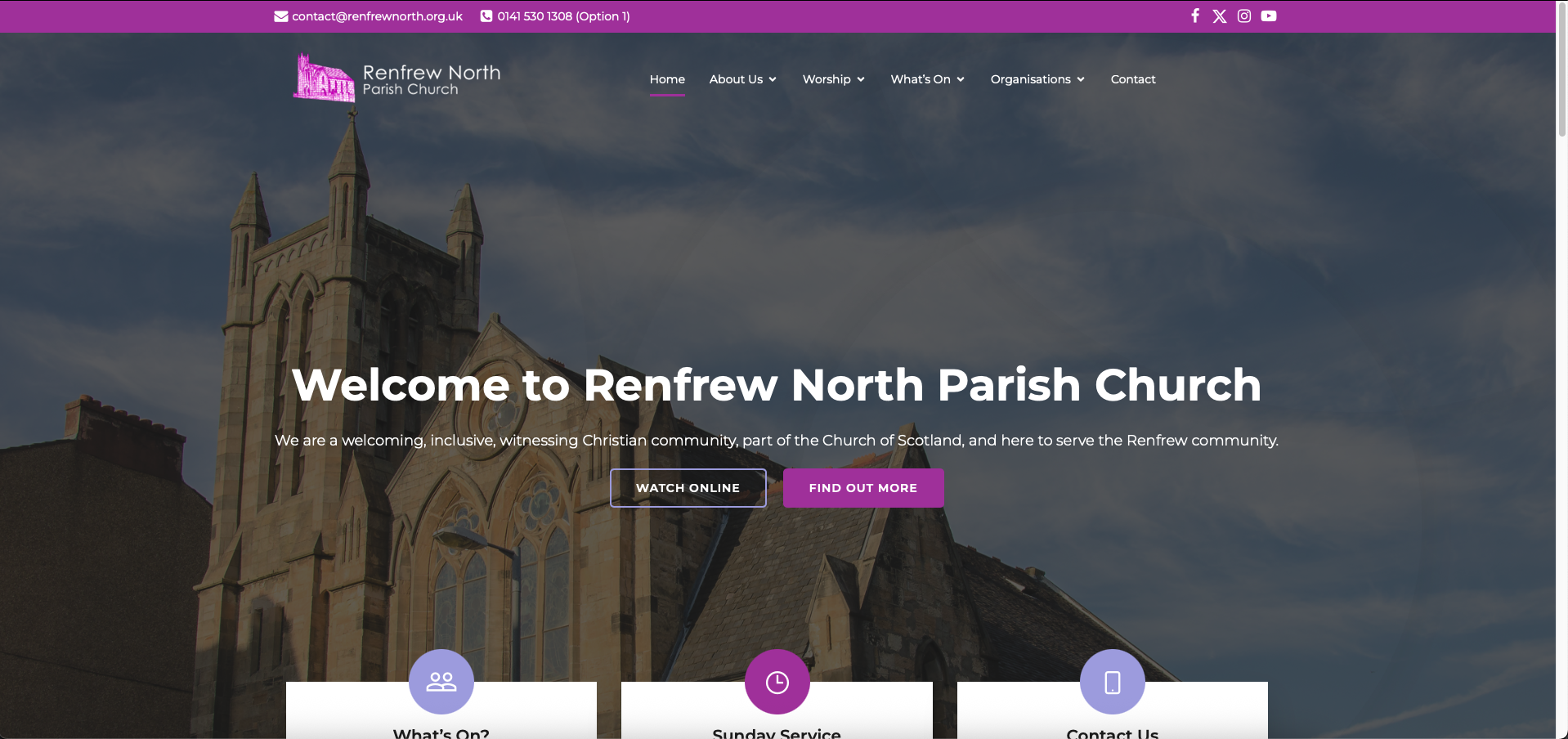The width and height of the screenshot is (1568, 739).
Task: Select the Home menu item
Action: click(x=667, y=79)
